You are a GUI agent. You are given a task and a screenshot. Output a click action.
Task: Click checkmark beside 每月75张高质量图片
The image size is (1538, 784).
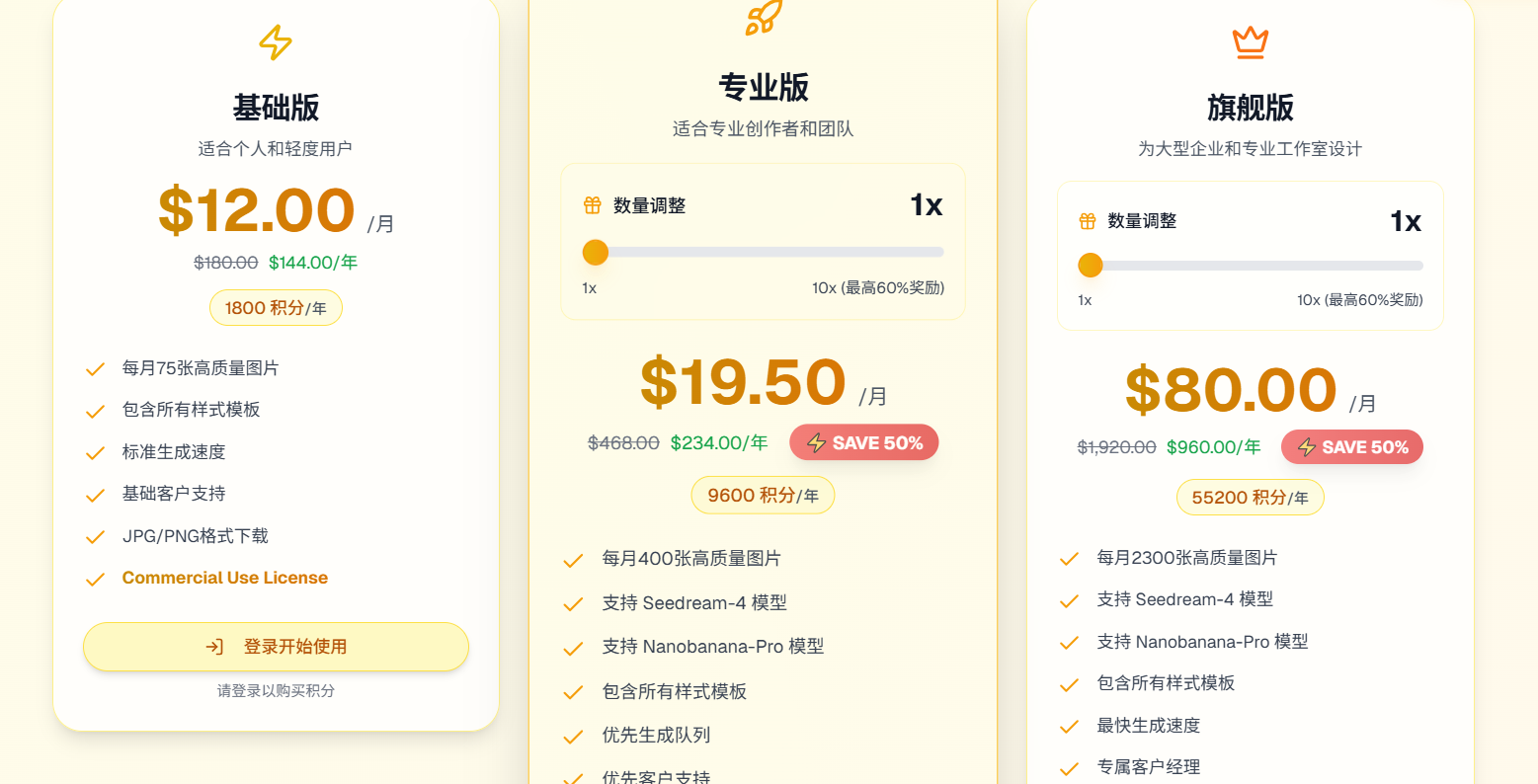click(94, 368)
